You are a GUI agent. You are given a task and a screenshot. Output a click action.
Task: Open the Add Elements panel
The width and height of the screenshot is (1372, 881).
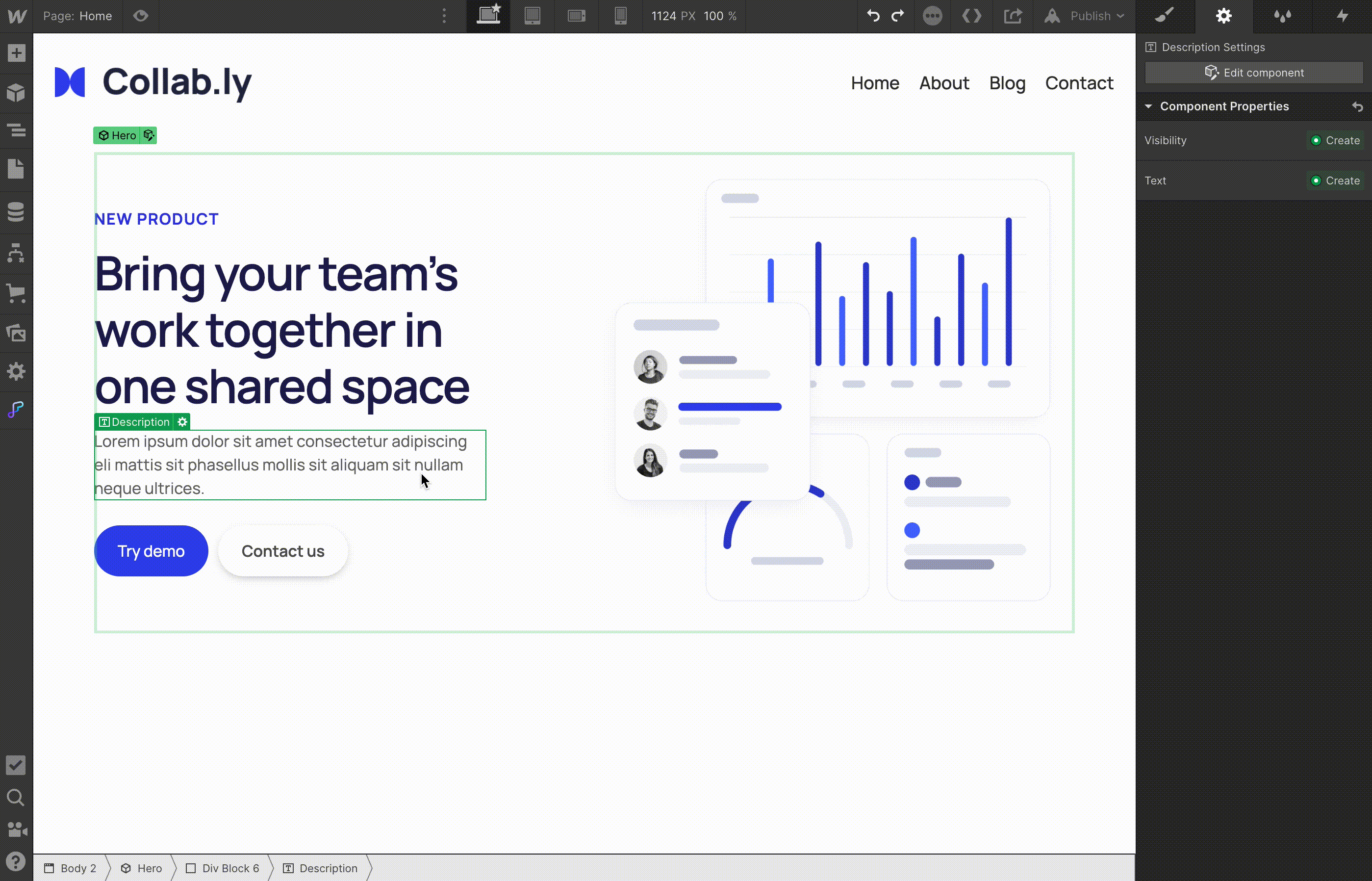[16, 53]
